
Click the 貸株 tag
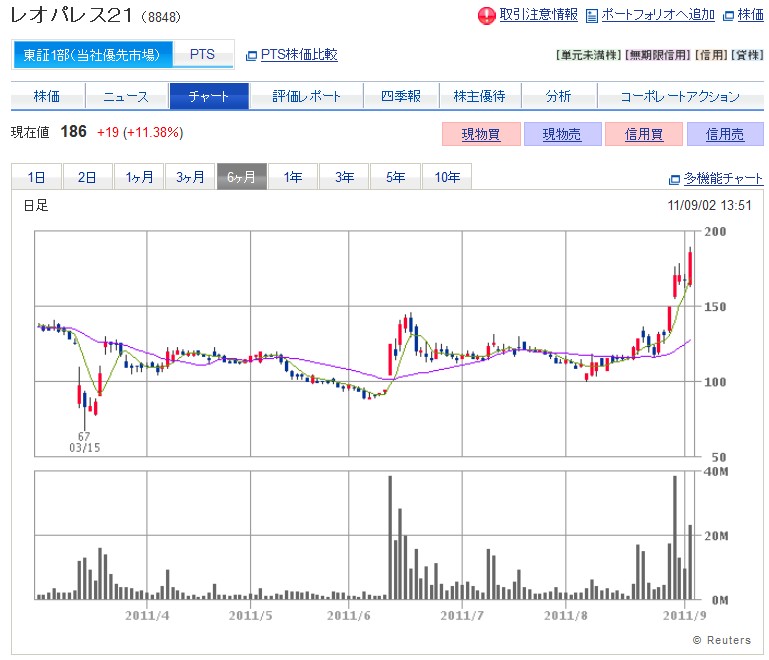click(x=747, y=55)
